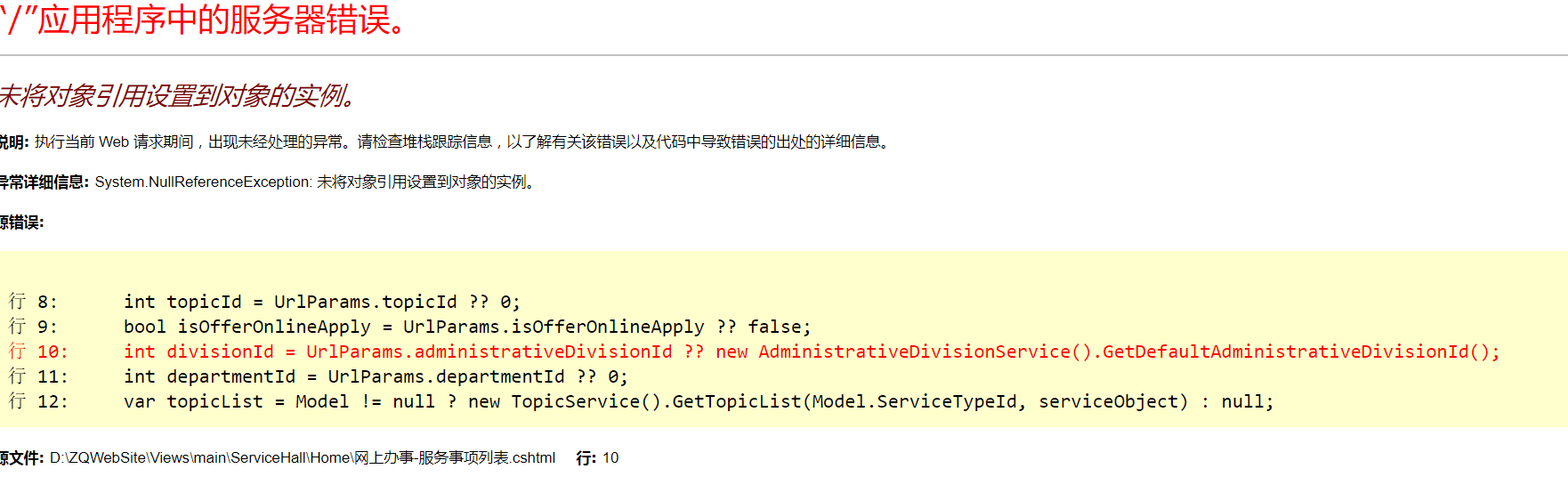Click the "行 8:" line number label
The width and height of the screenshot is (1568, 485).
(33, 302)
